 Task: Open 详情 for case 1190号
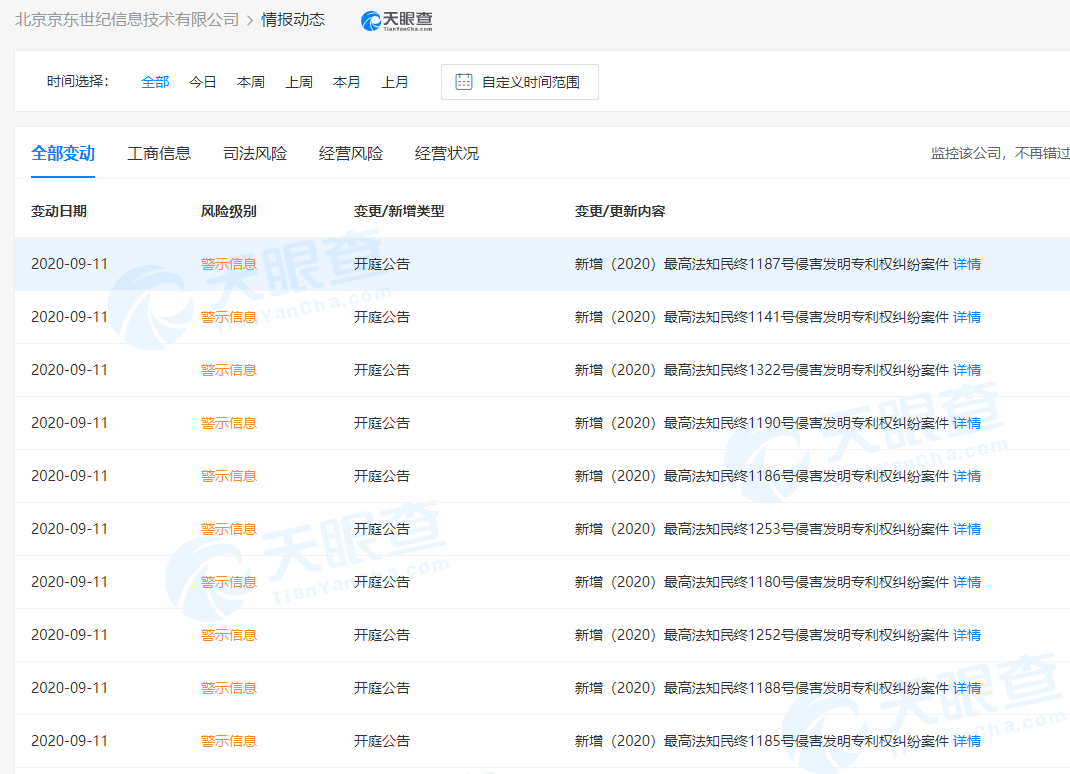click(x=967, y=423)
